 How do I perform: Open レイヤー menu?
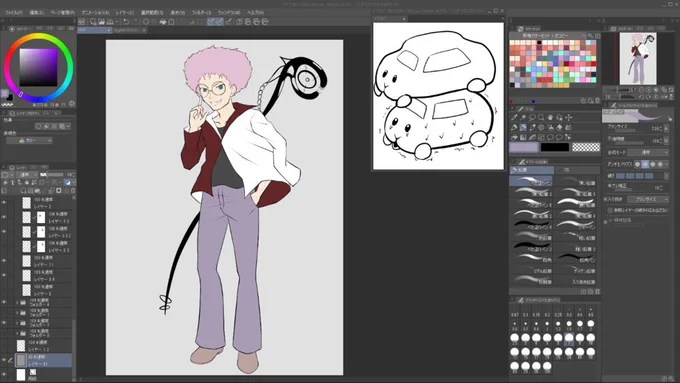125,13
